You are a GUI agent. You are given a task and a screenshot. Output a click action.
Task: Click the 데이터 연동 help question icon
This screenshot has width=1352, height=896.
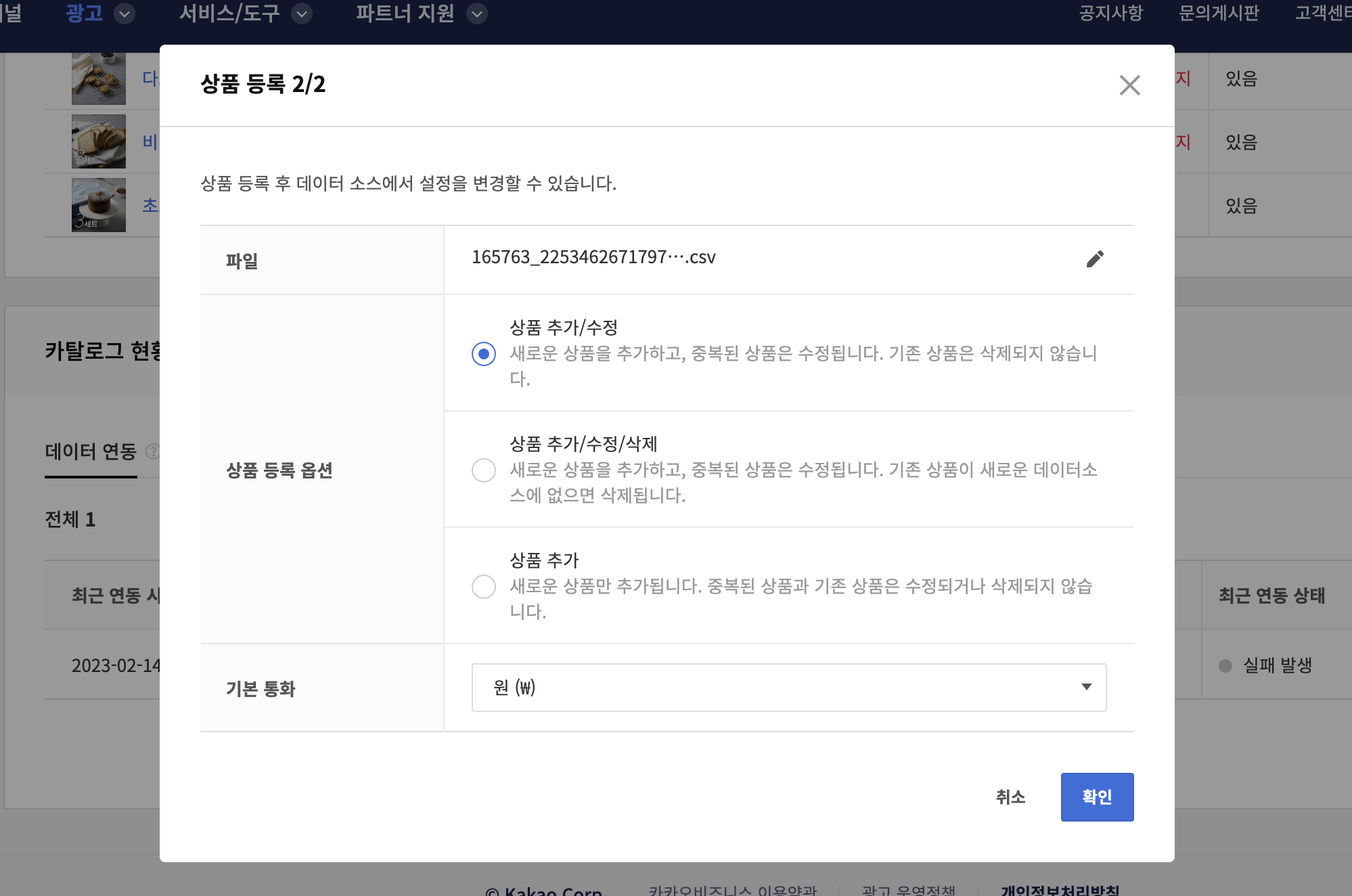(154, 451)
